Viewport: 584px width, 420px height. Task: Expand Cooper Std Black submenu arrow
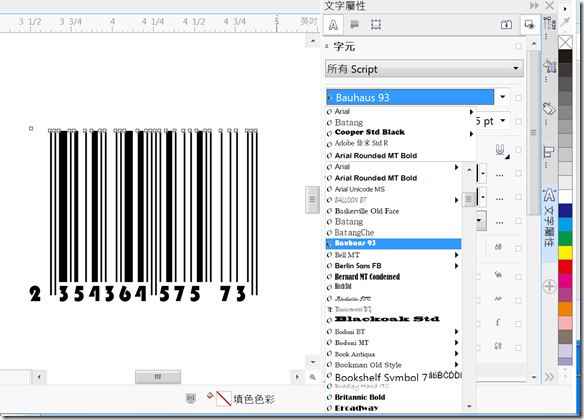pyautogui.click(x=471, y=133)
